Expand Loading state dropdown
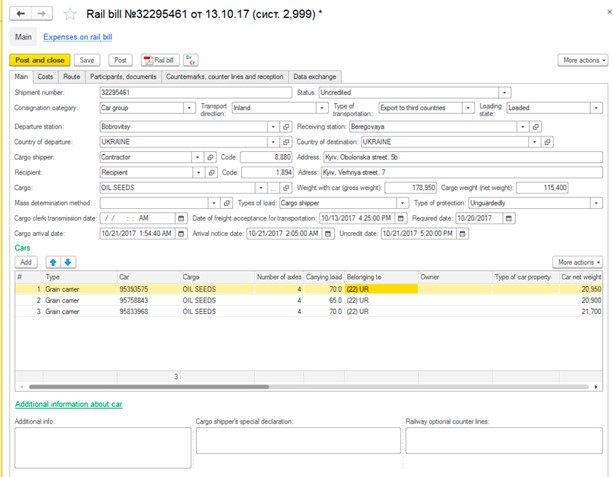Image resolution: width=613 pixels, height=477 pixels. pyautogui.click(x=596, y=108)
